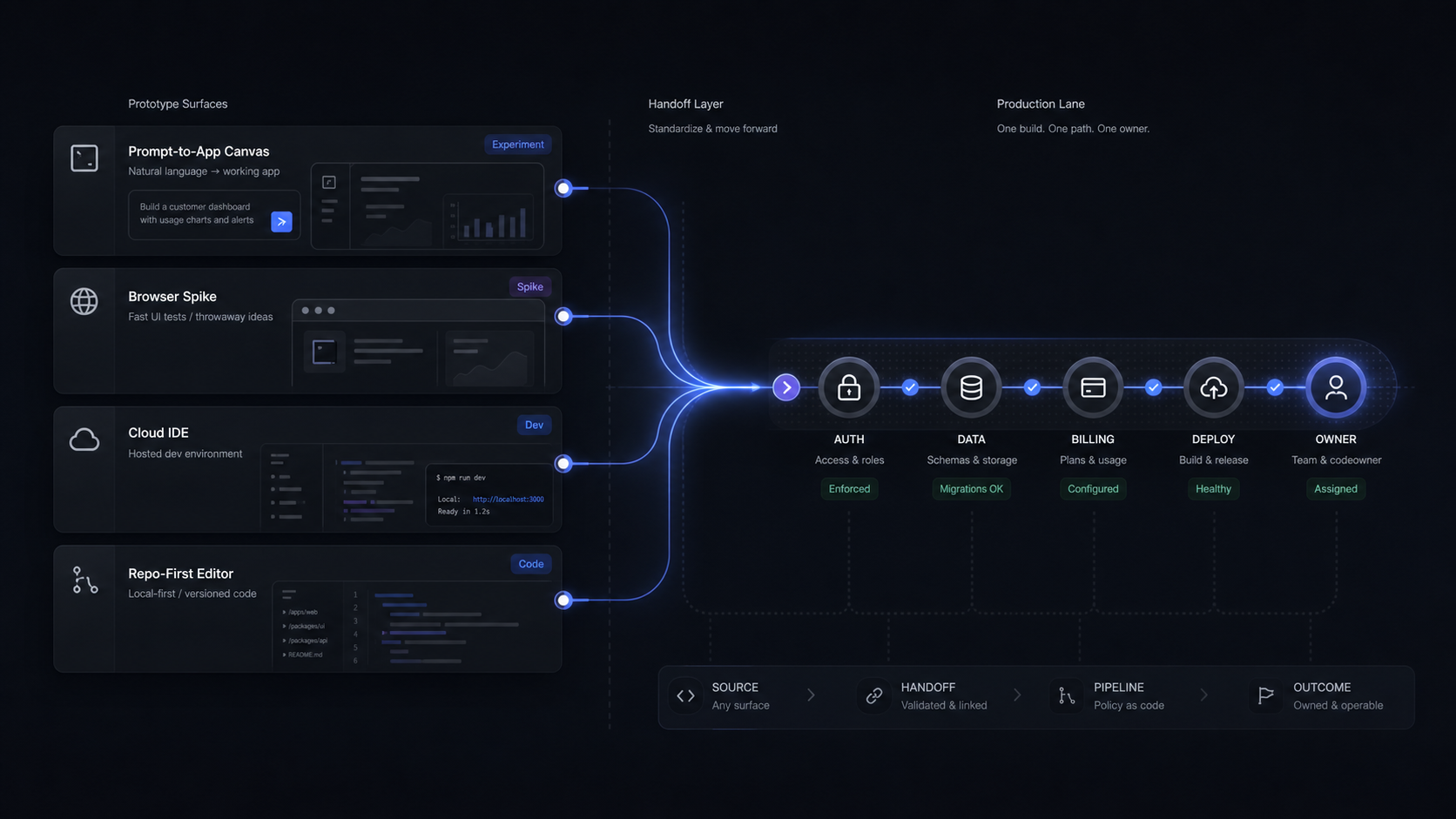Click the Browser Spike output connector dot
This screenshot has height=819, width=1456.
coord(563,316)
